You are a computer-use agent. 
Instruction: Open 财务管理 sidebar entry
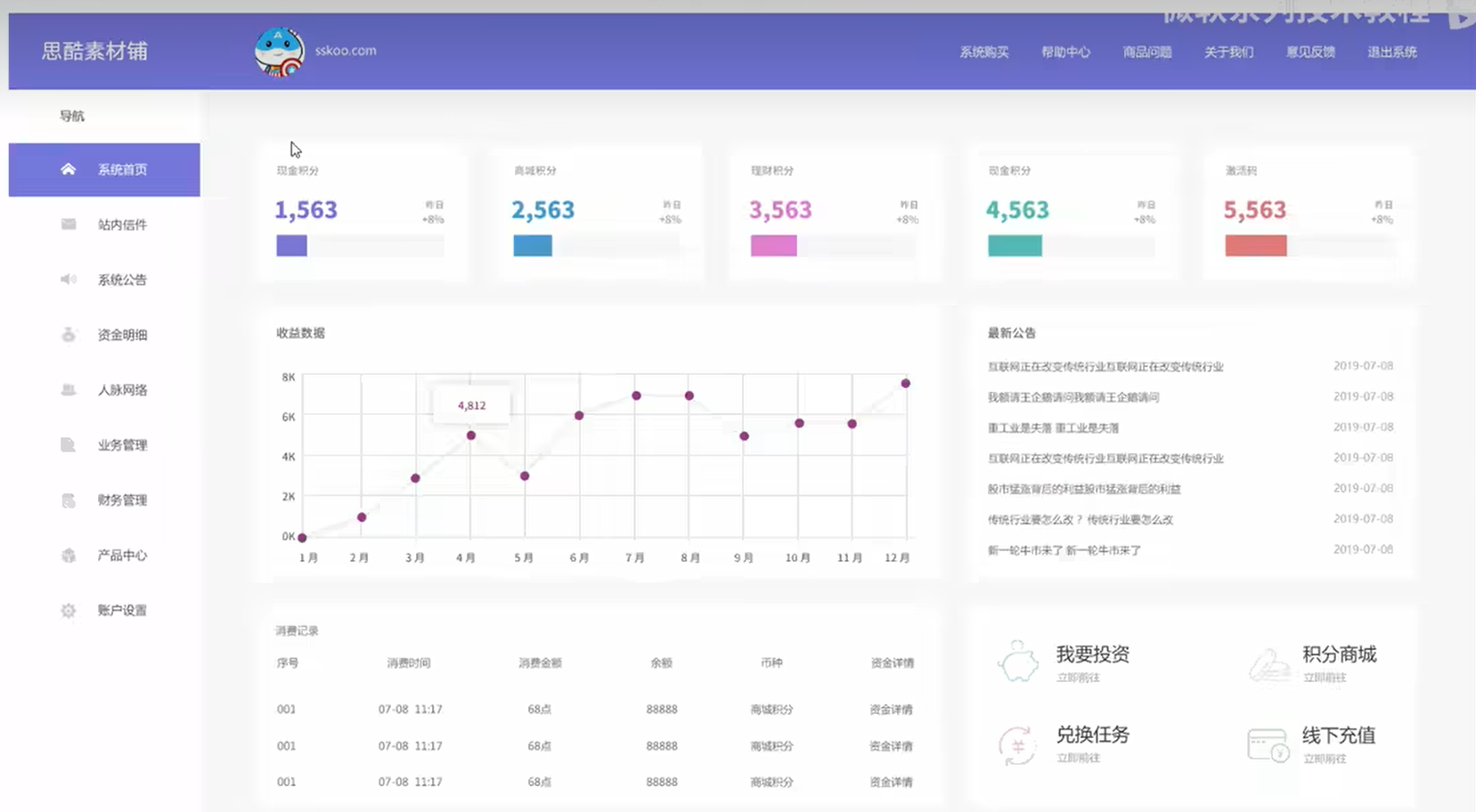tap(104, 499)
